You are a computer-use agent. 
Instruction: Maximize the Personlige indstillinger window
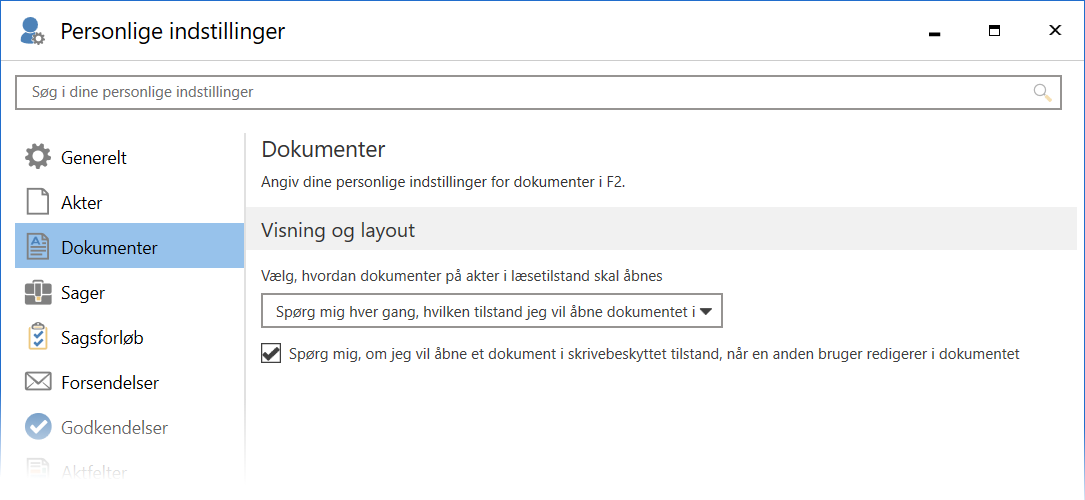pos(994,31)
